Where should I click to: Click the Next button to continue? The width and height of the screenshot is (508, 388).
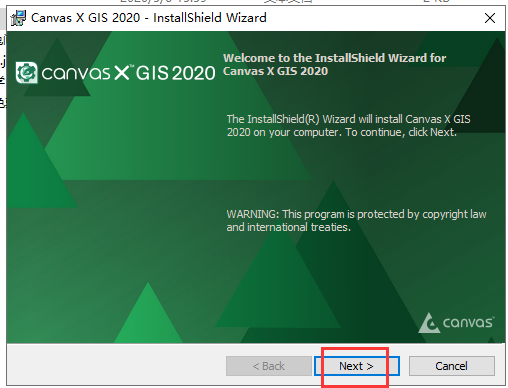(356, 366)
